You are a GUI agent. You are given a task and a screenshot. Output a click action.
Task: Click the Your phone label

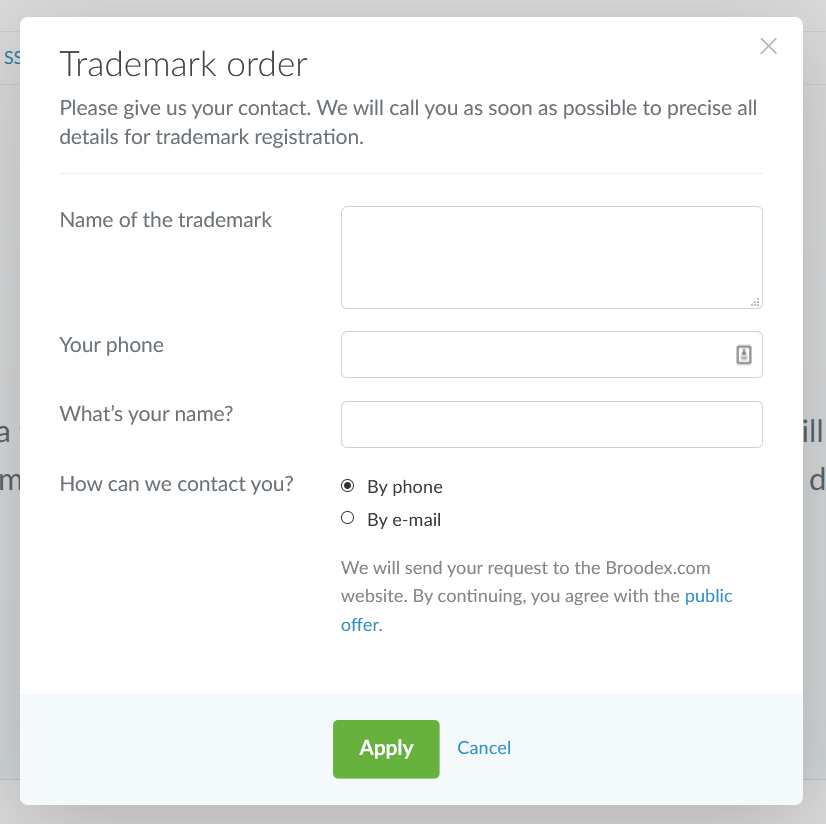pyautogui.click(x=112, y=345)
